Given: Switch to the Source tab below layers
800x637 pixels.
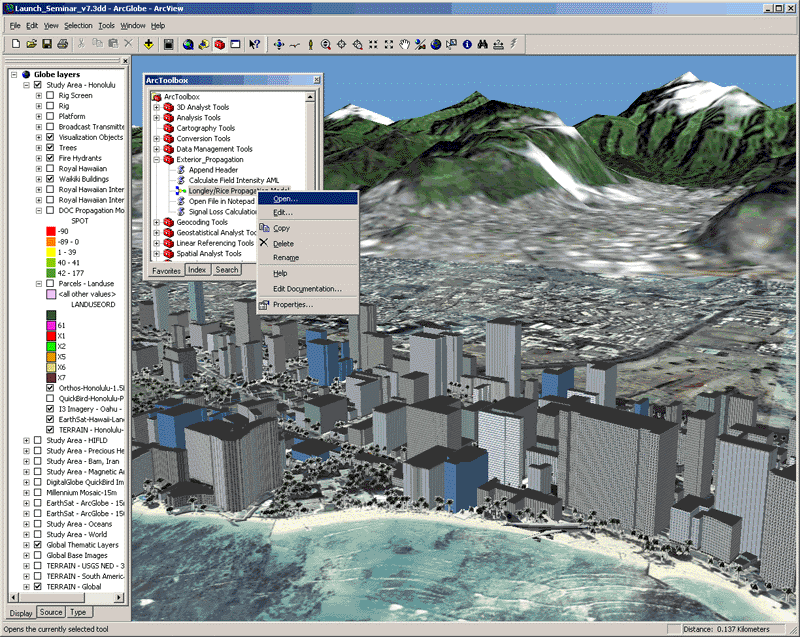Looking at the screenshot, I should click(x=51, y=612).
